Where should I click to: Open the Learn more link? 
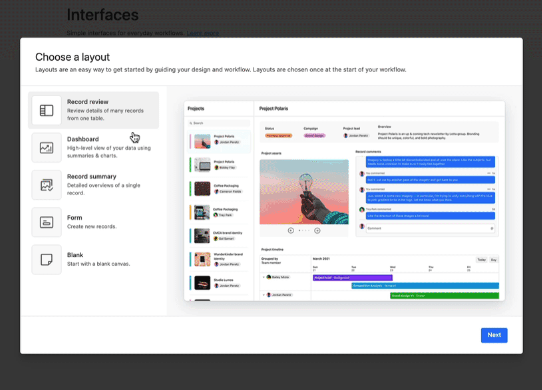coord(203,33)
